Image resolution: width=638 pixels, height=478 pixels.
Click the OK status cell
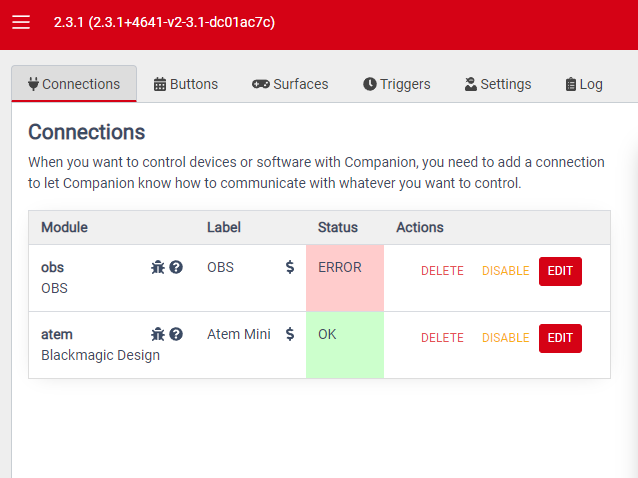(x=345, y=345)
